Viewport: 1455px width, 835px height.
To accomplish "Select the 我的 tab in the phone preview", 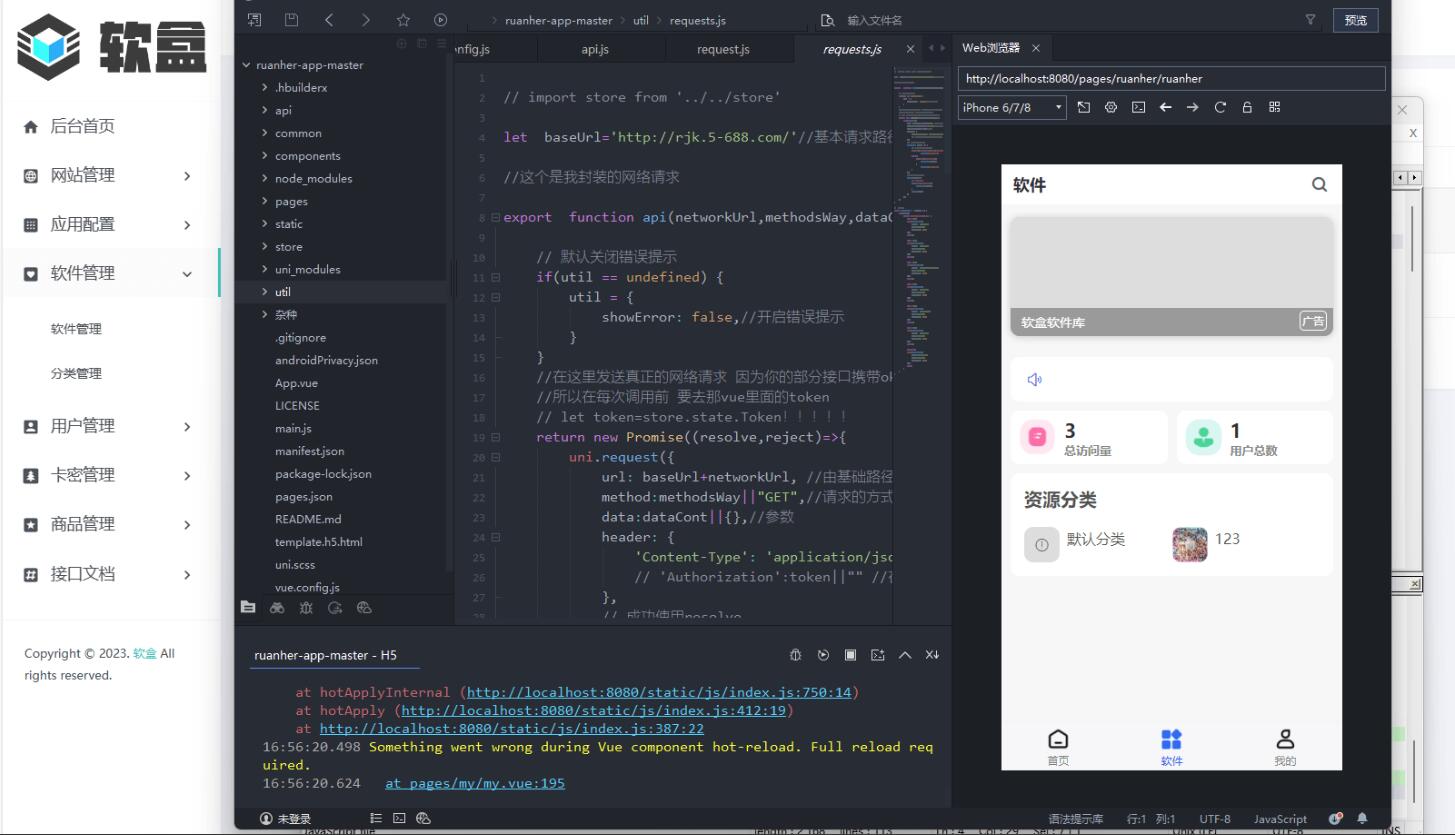I will 1285,746.
